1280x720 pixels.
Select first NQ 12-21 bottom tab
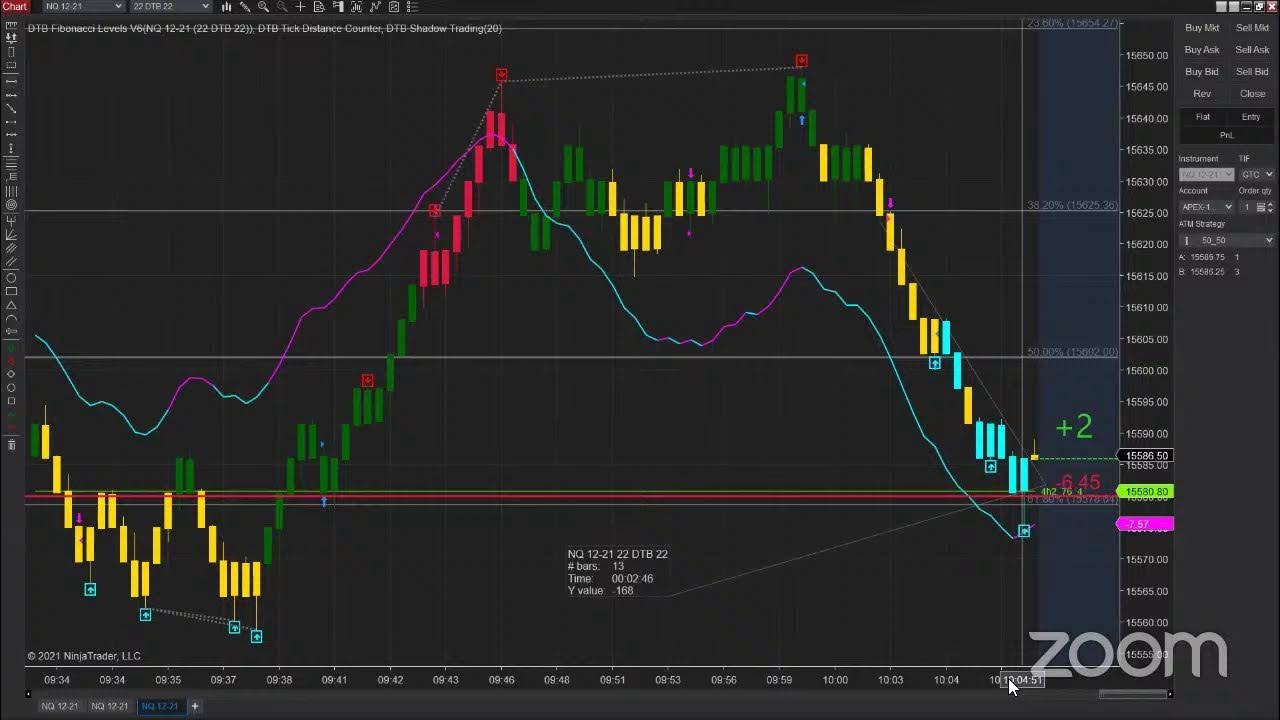(59, 706)
